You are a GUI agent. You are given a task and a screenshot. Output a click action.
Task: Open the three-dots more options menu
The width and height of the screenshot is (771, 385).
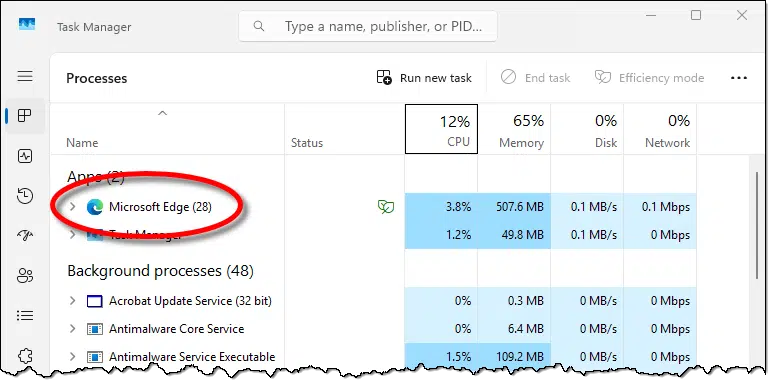point(739,78)
